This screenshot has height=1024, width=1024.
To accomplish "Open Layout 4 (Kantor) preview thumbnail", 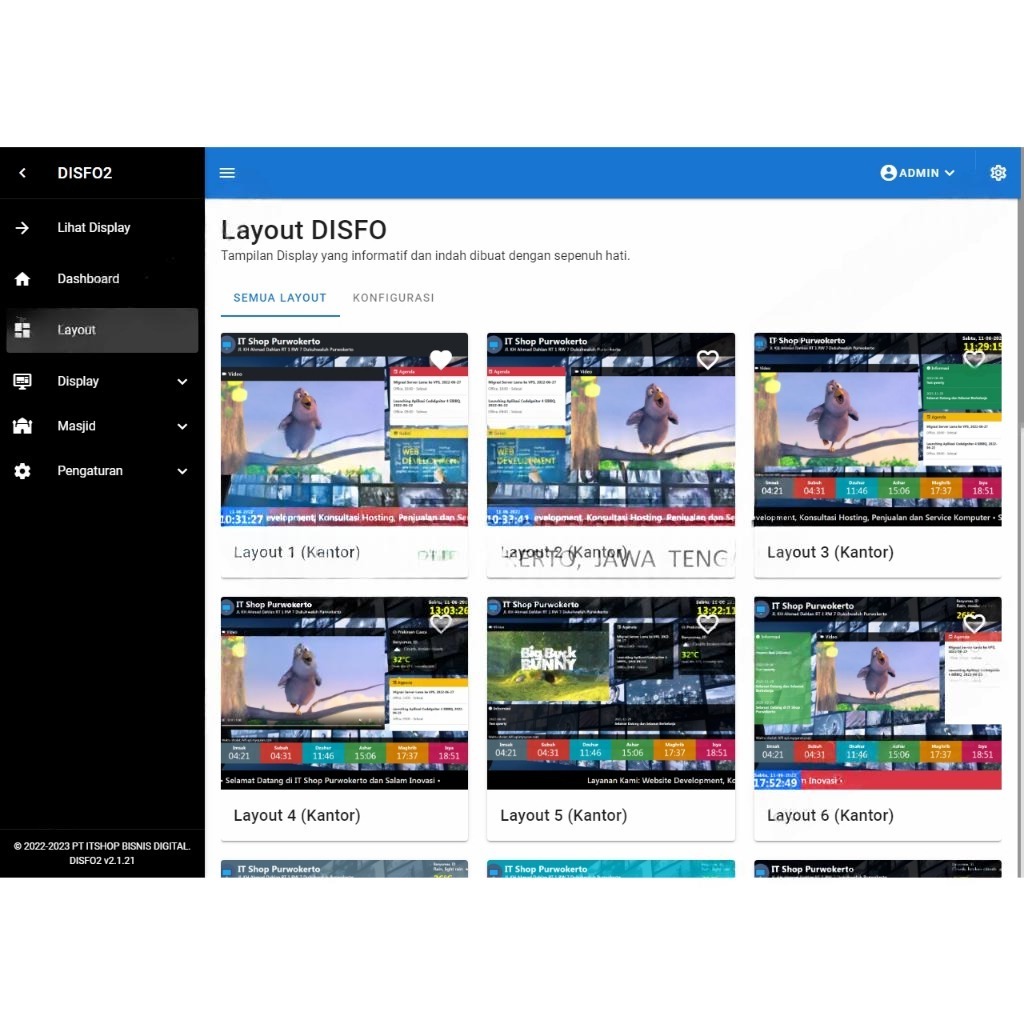I will (344, 693).
